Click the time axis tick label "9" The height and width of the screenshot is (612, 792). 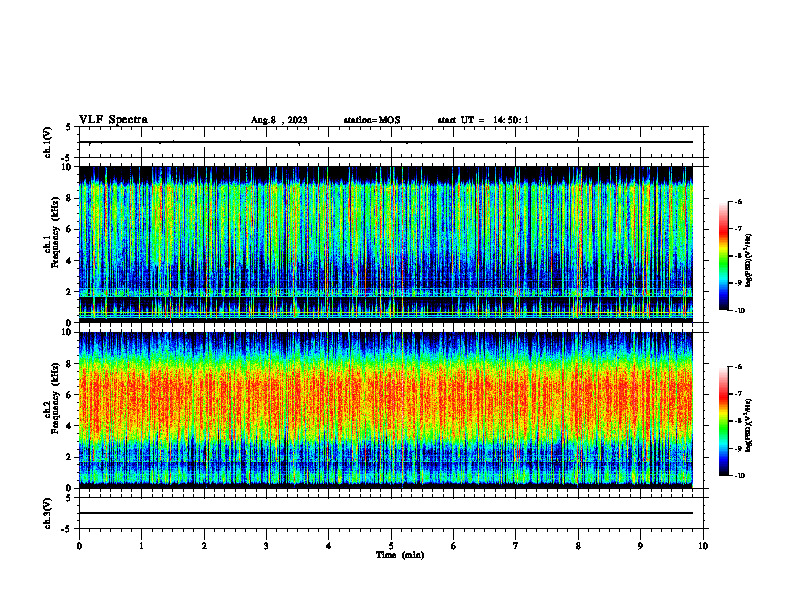(x=640, y=546)
